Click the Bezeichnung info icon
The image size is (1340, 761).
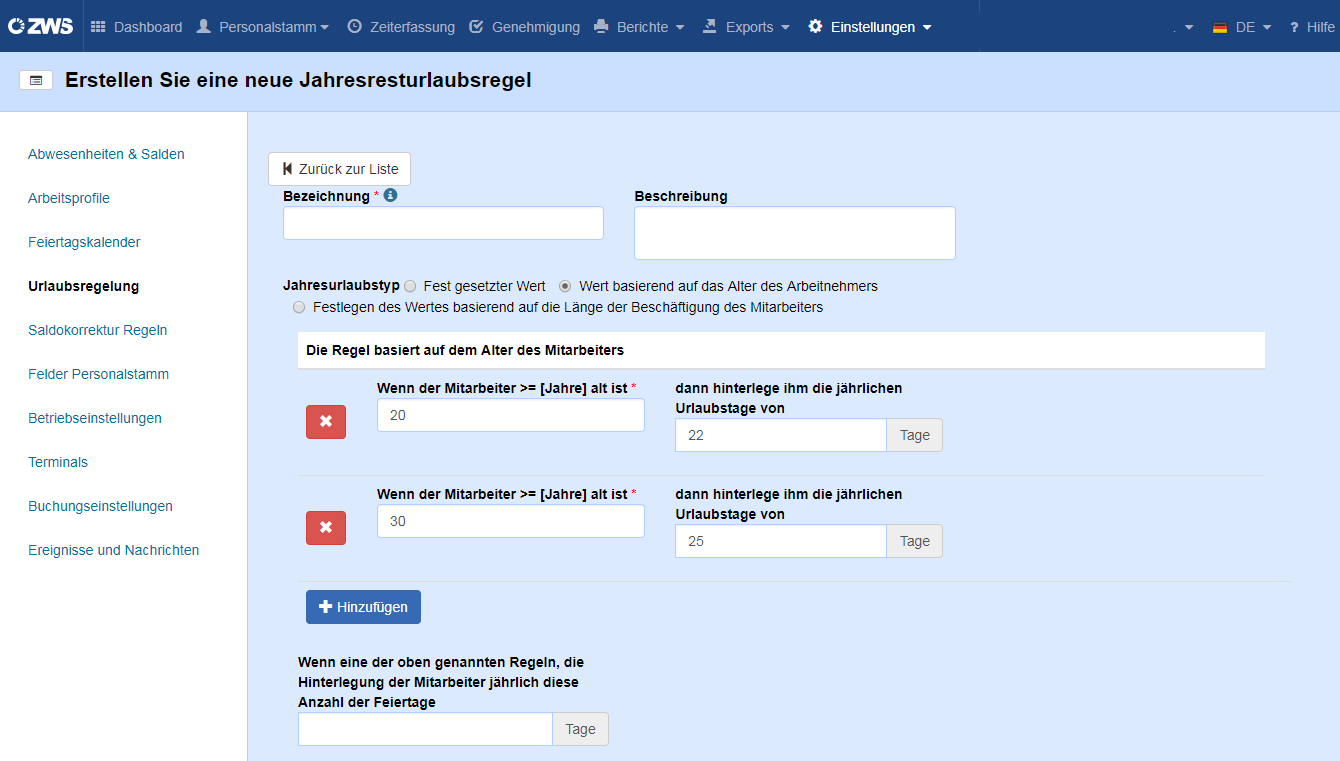pos(391,195)
